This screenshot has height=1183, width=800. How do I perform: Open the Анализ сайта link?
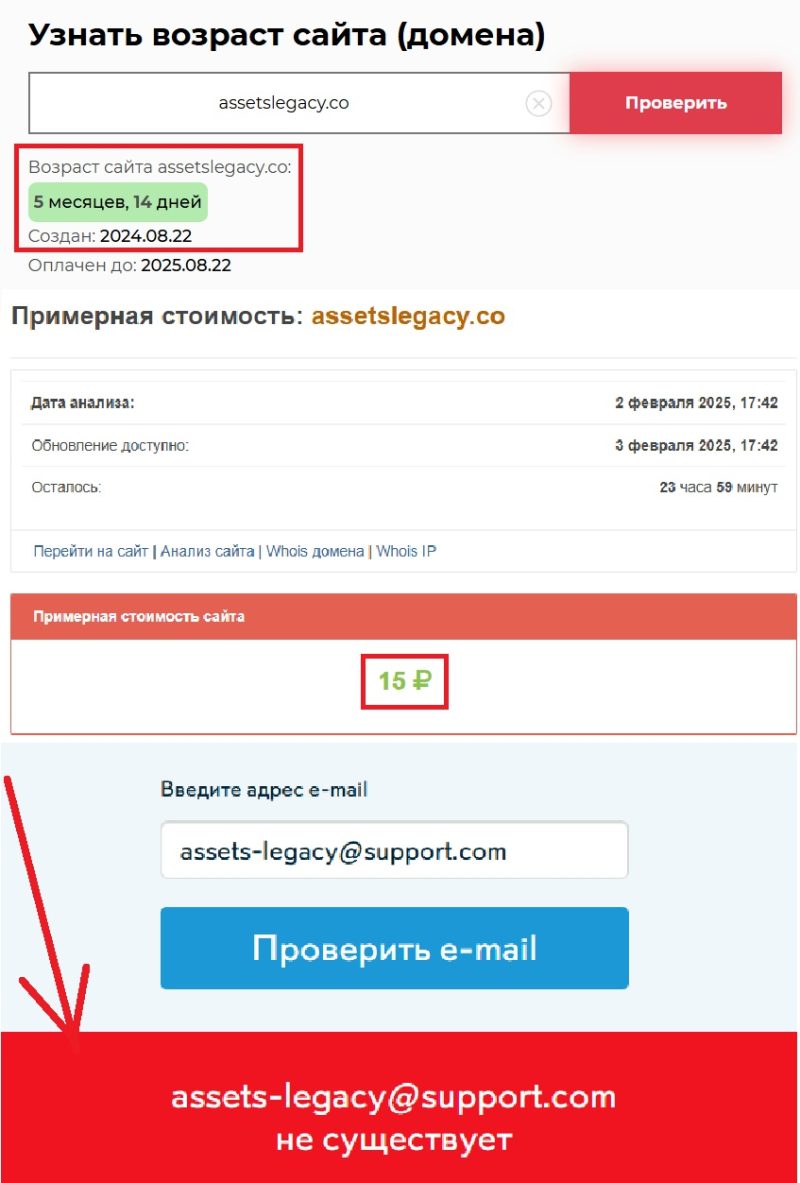tap(207, 552)
